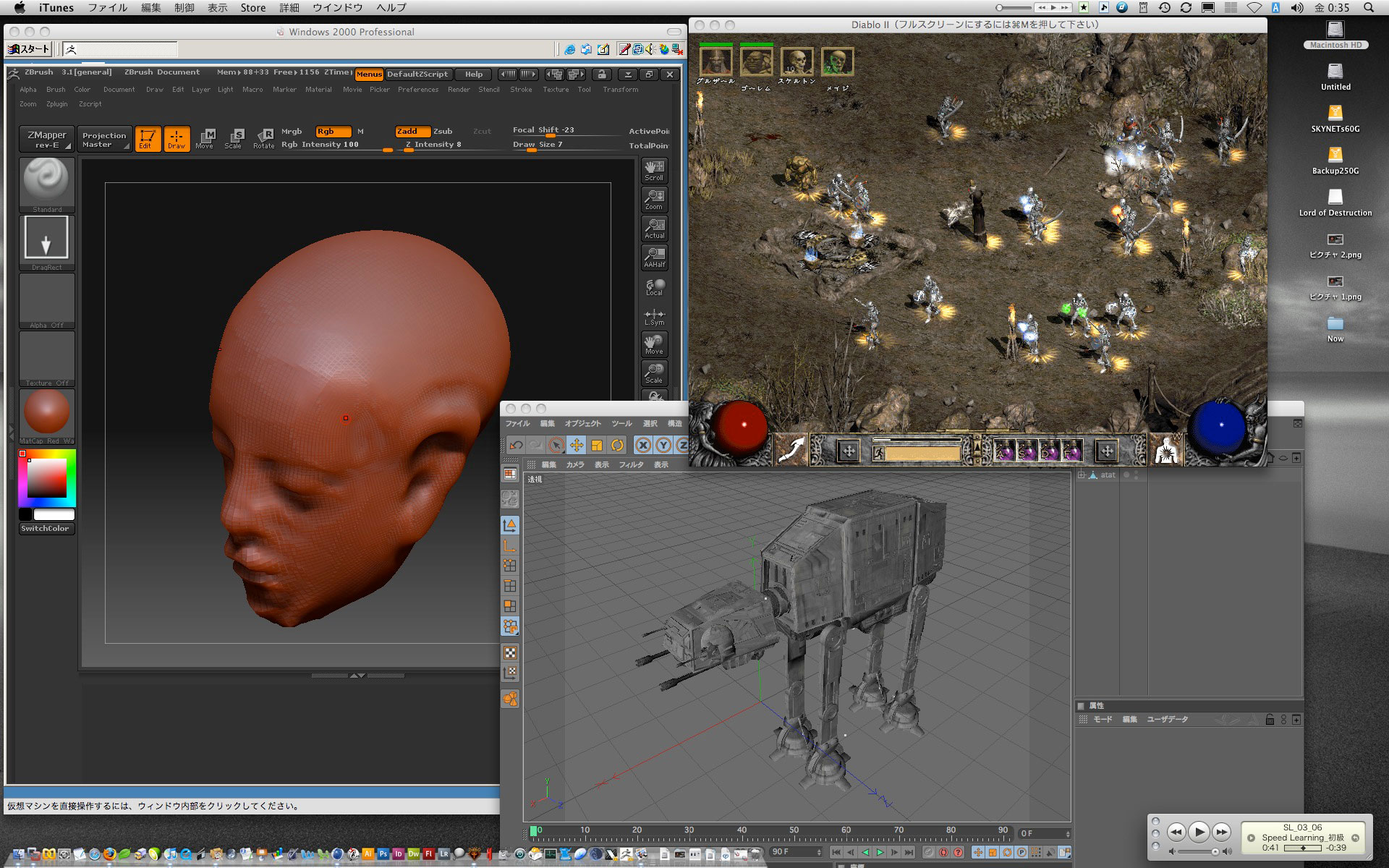This screenshot has height=868, width=1389.
Task: Toggle the Zadd mode button
Action: pos(412,132)
